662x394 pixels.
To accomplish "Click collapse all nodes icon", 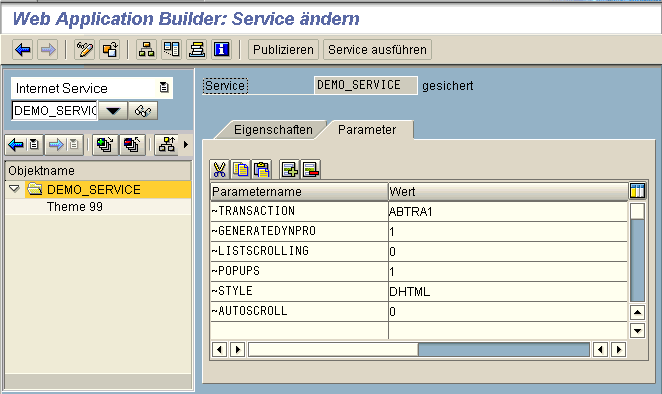I will (x=133, y=145).
